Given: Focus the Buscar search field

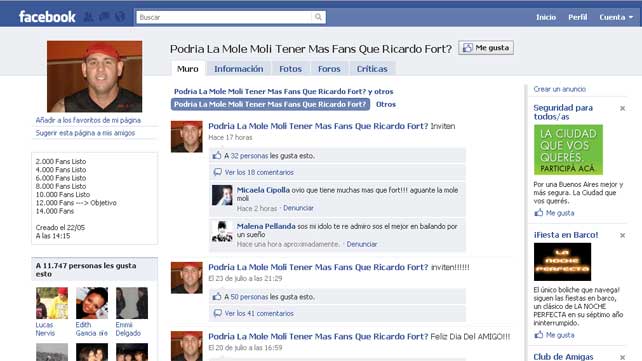Looking at the screenshot, I should pos(224,17).
